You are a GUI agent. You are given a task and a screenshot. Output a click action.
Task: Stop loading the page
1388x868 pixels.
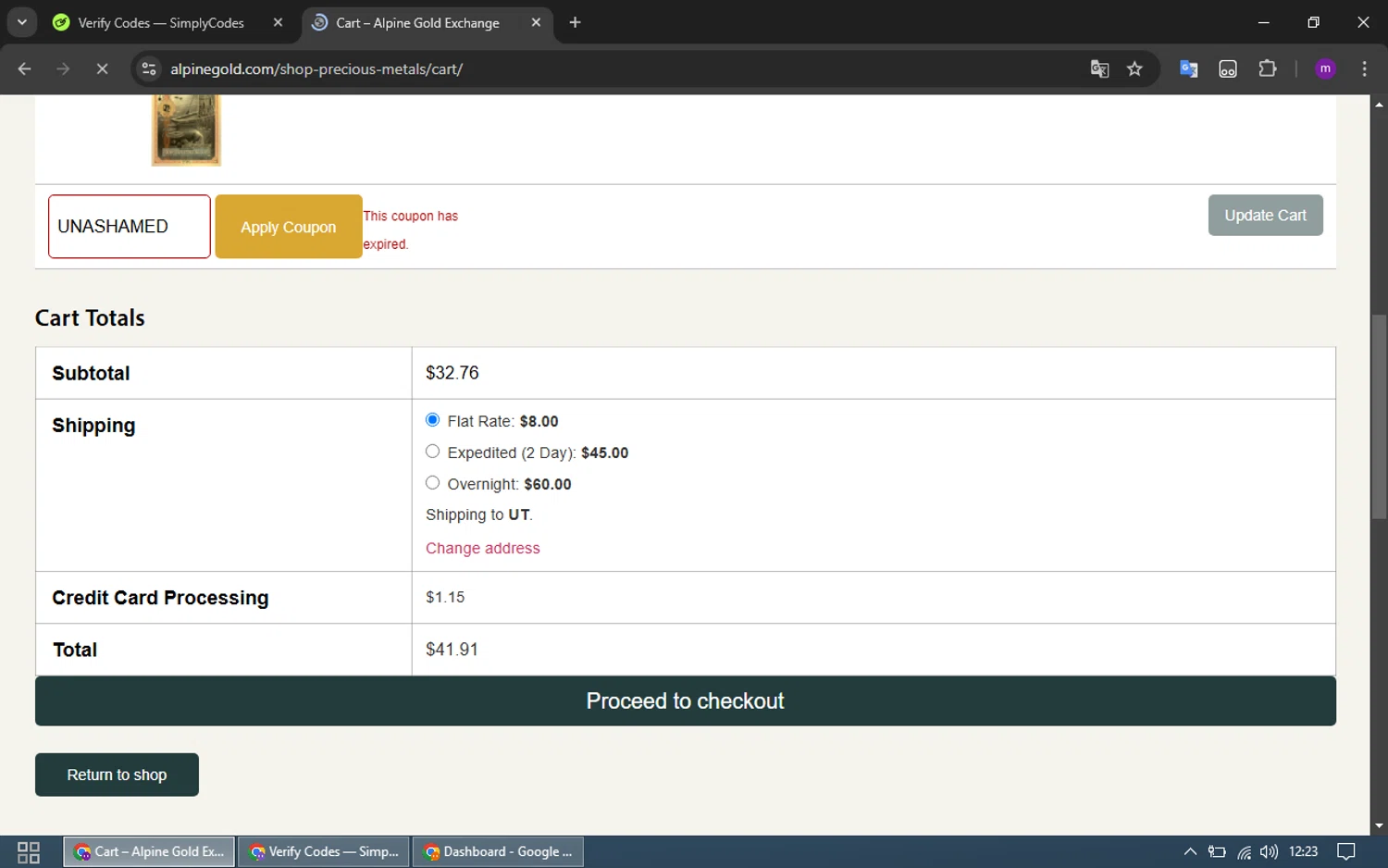point(102,68)
